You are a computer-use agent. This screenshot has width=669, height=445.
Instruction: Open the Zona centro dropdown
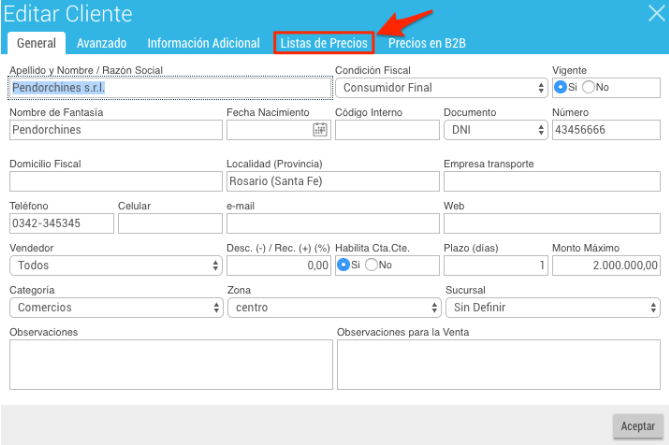(334, 308)
